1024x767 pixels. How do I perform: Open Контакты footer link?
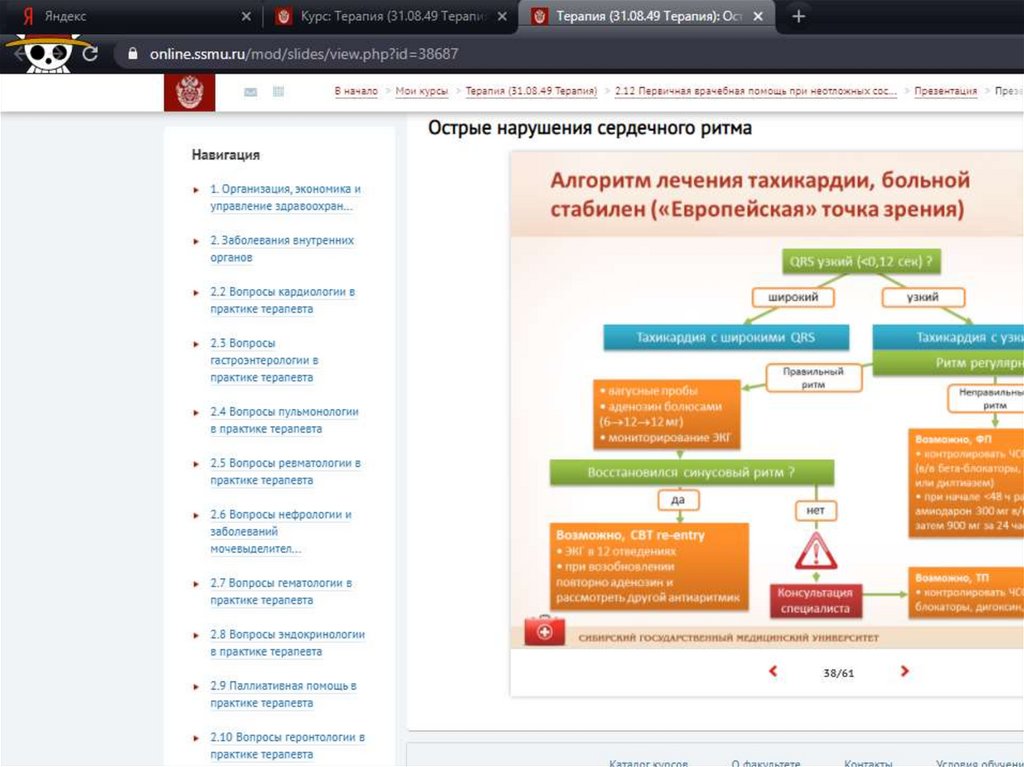868,762
